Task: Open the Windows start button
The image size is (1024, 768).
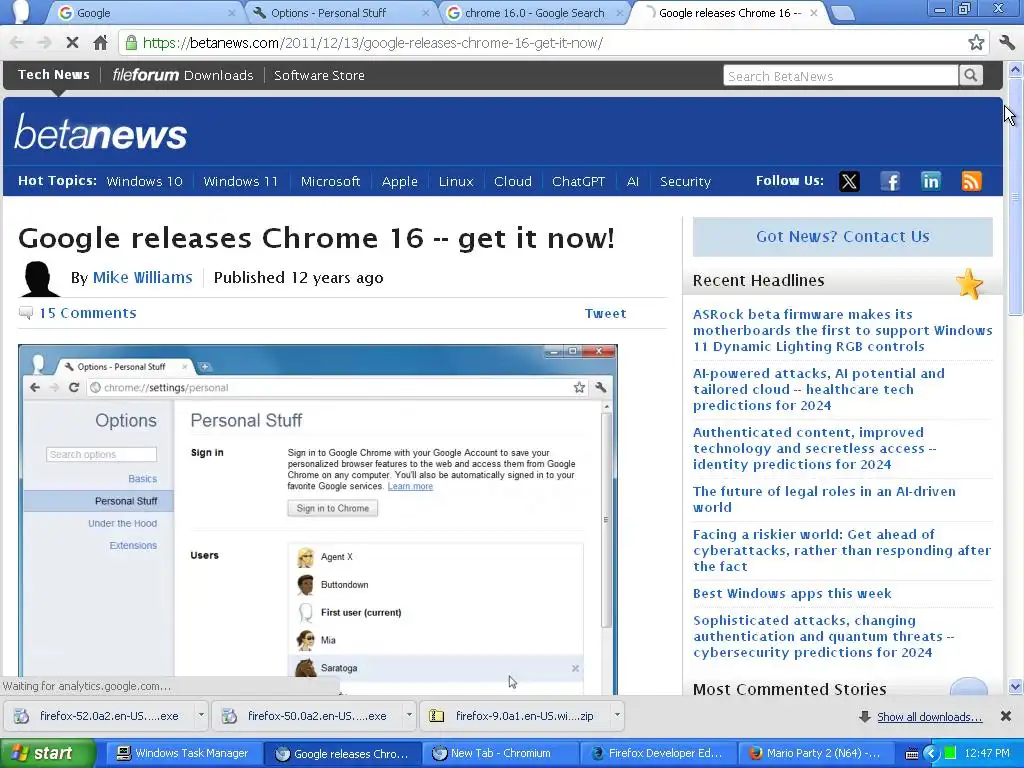Action: coord(48,753)
